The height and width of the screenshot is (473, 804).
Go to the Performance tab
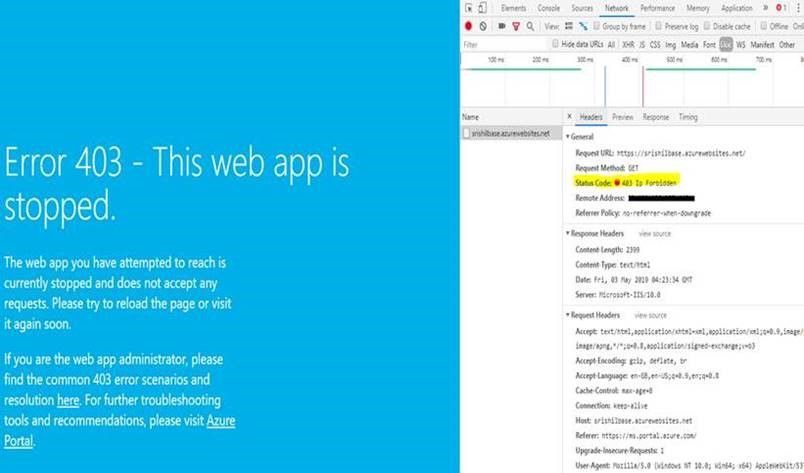click(657, 8)
